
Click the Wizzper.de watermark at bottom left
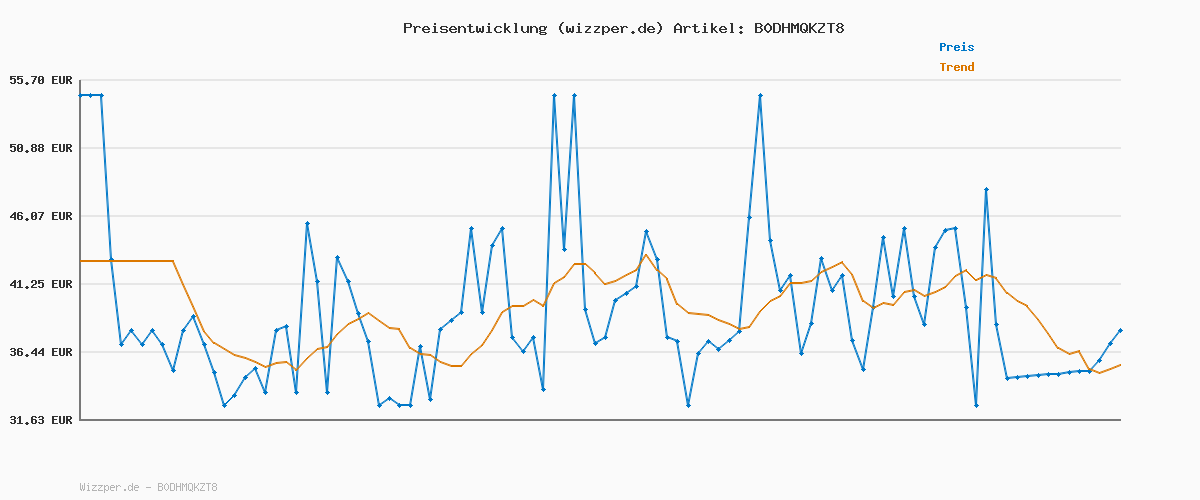pyautogui.click(x=148, y=487)
